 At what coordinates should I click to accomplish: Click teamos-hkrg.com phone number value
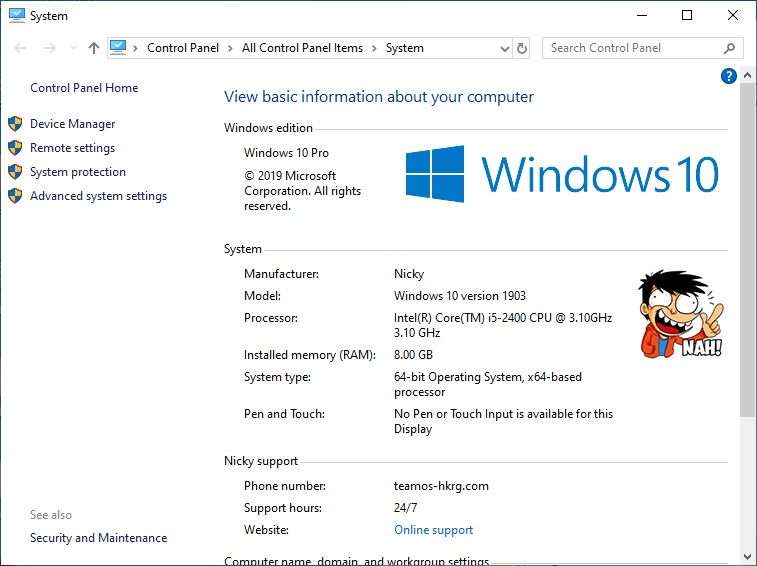(x=441, y=486)
